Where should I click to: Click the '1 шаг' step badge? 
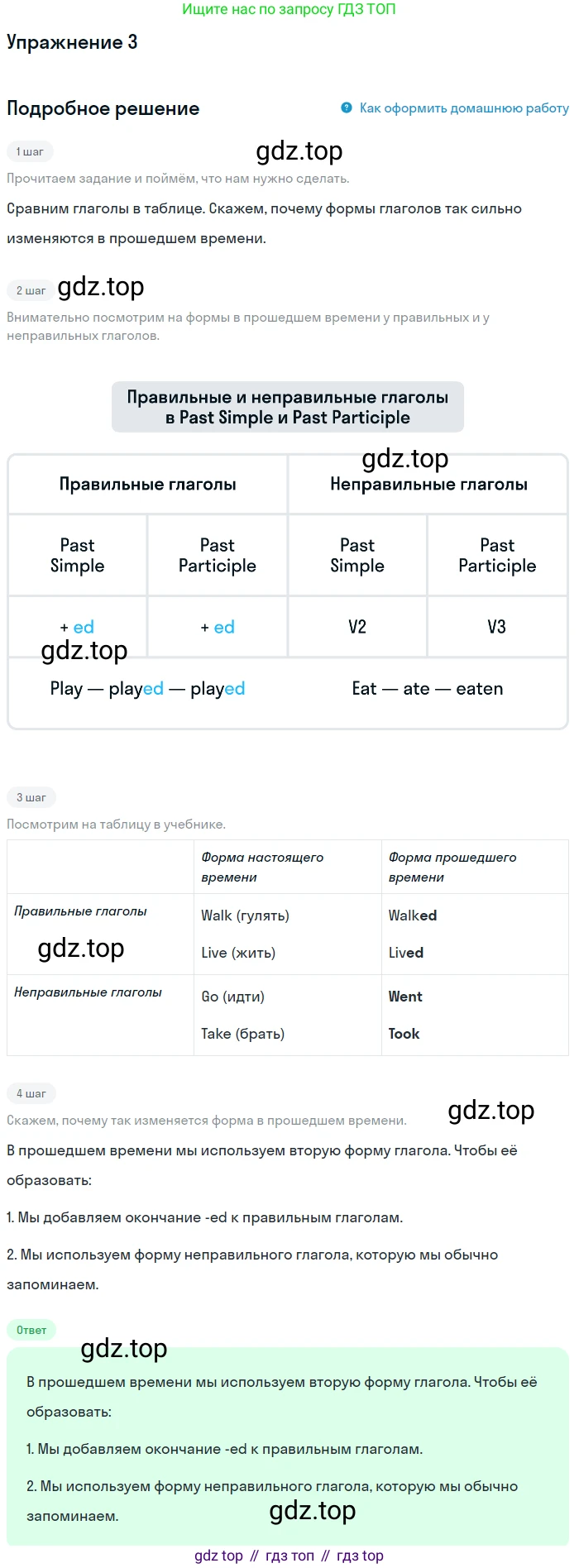tap(30, 151)
